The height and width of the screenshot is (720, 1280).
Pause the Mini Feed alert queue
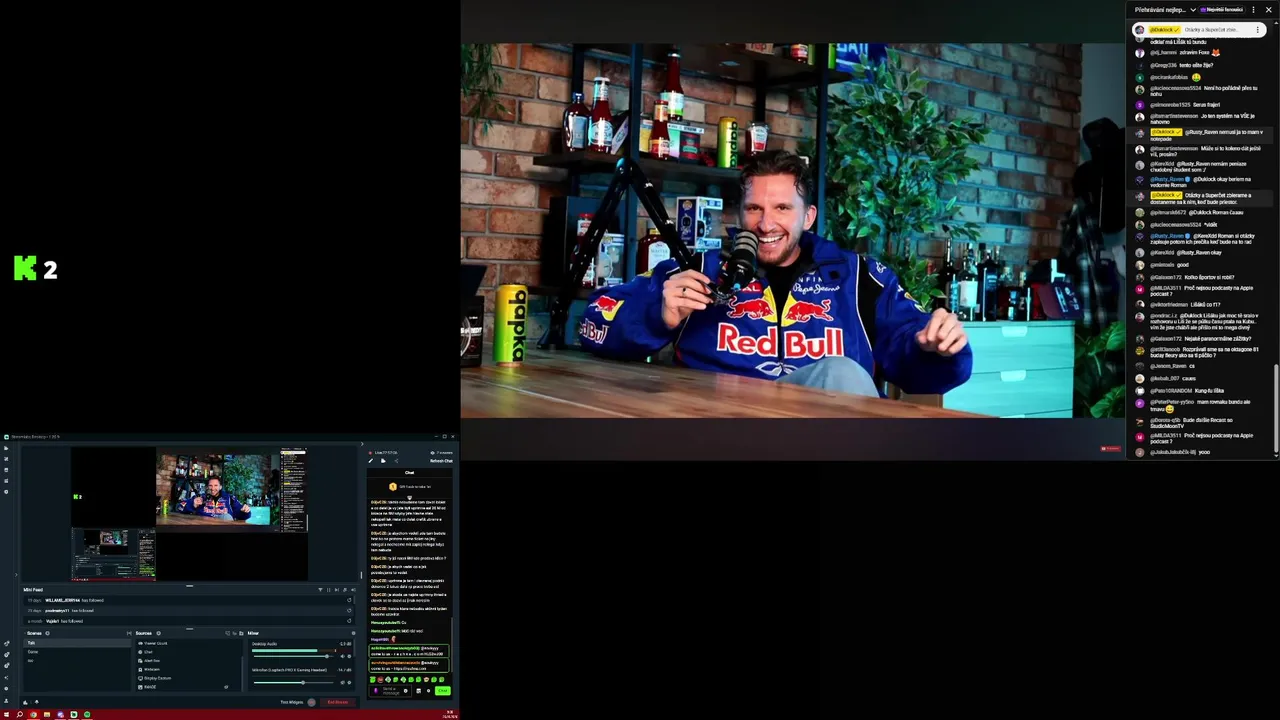point(328,590)
